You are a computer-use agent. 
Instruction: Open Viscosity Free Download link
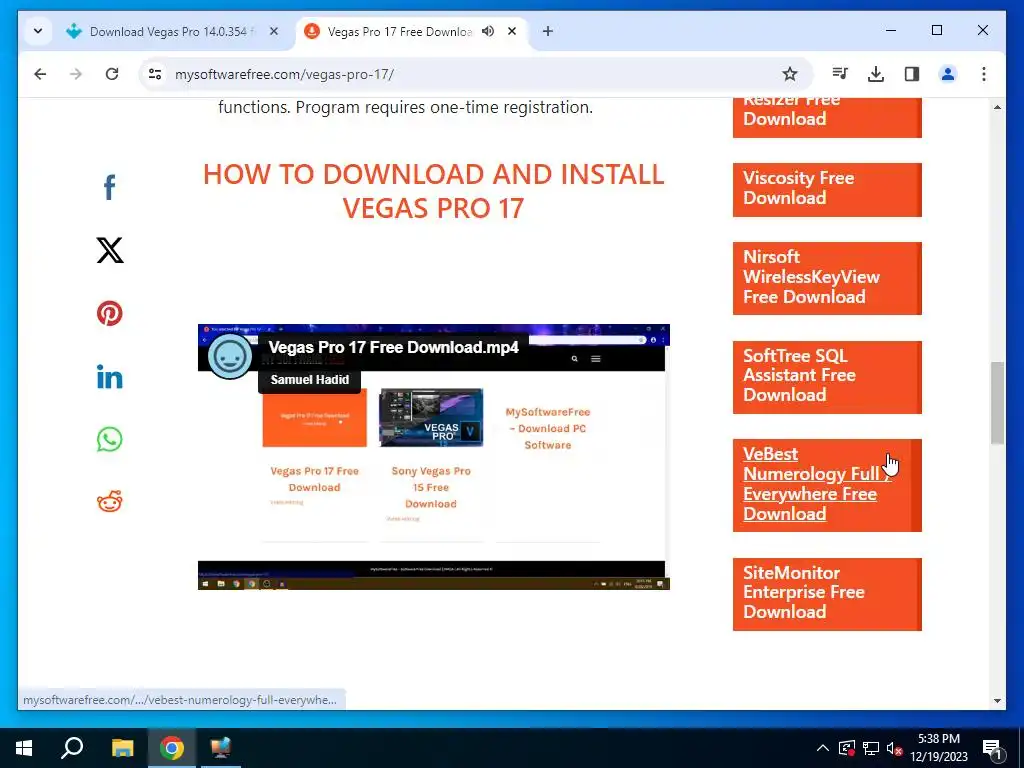point(827,189)
